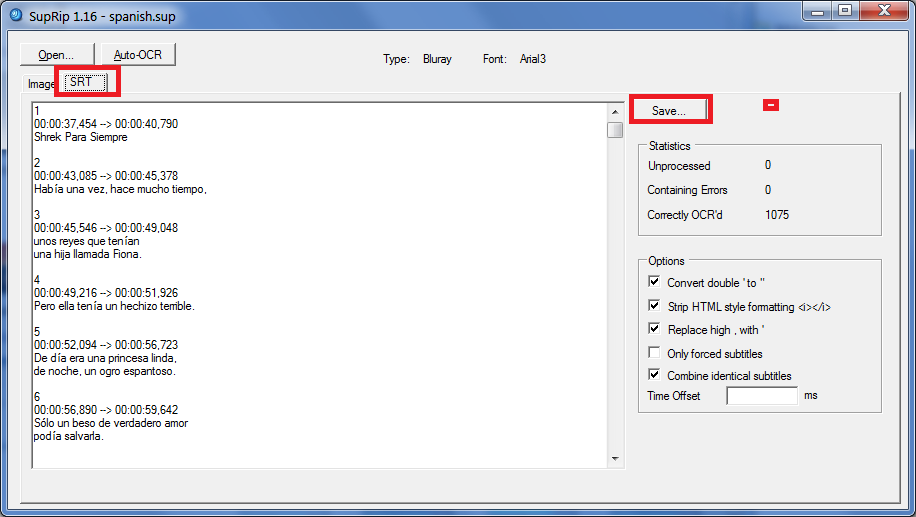
Task: Click the Time Offset input field
Action: 762,395
